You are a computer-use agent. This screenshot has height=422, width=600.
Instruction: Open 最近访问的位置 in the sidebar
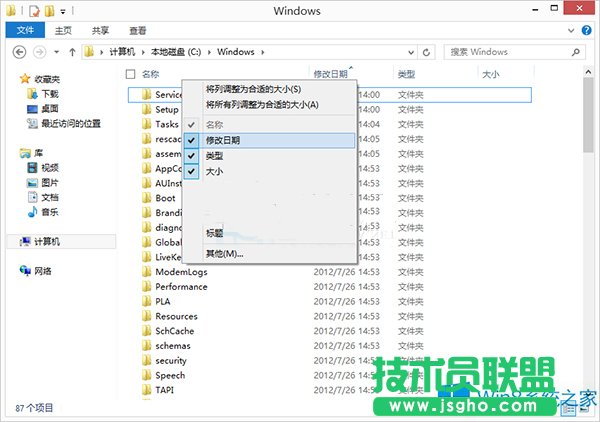pos(71,123)
